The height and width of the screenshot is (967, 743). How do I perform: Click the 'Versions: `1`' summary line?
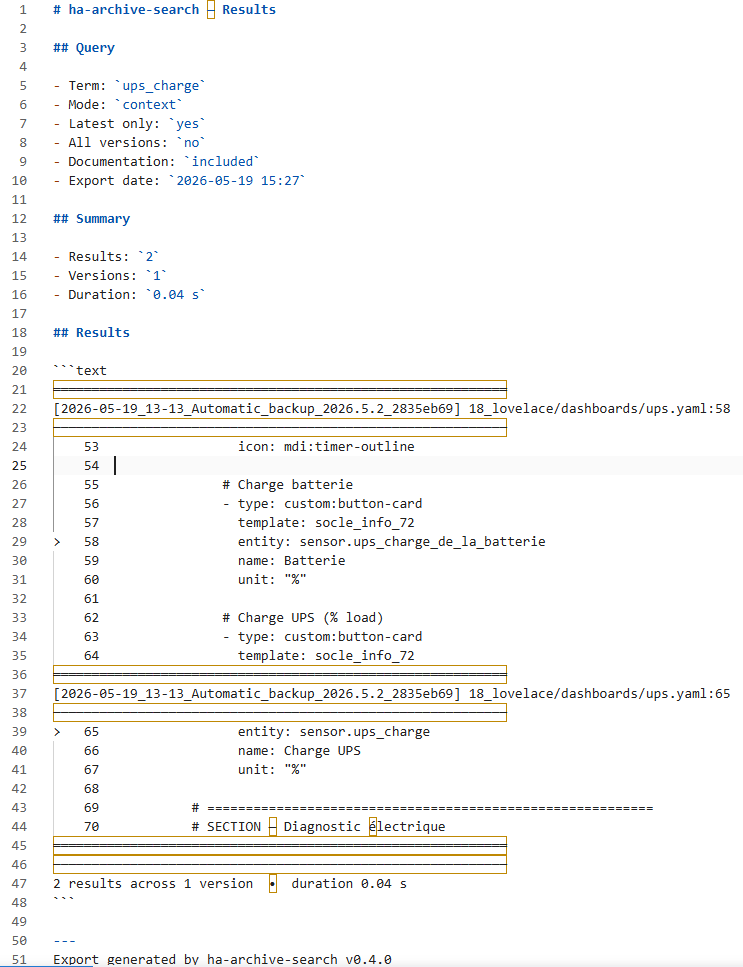click(110, 276)
